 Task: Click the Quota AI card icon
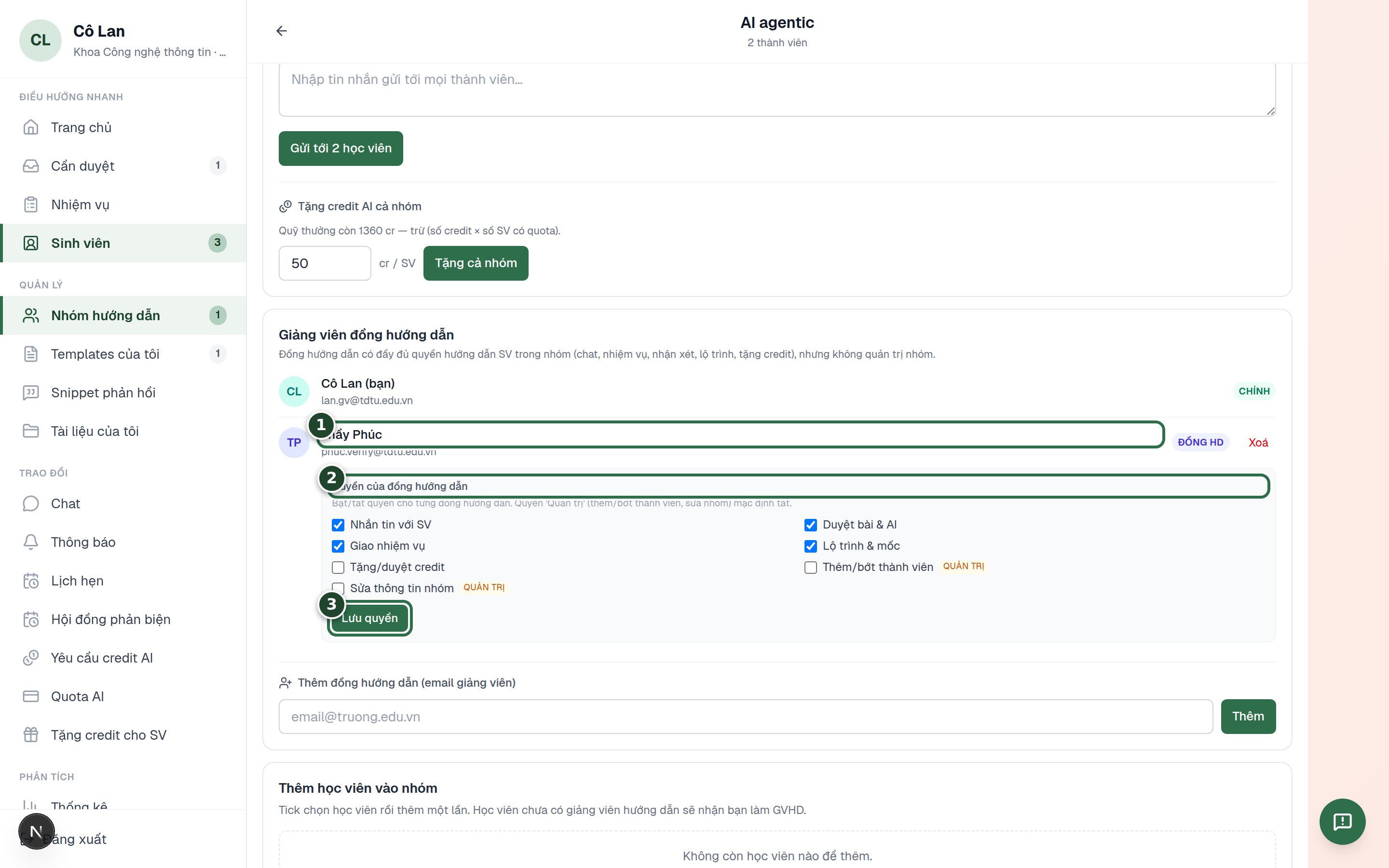[x=31, y=696]
